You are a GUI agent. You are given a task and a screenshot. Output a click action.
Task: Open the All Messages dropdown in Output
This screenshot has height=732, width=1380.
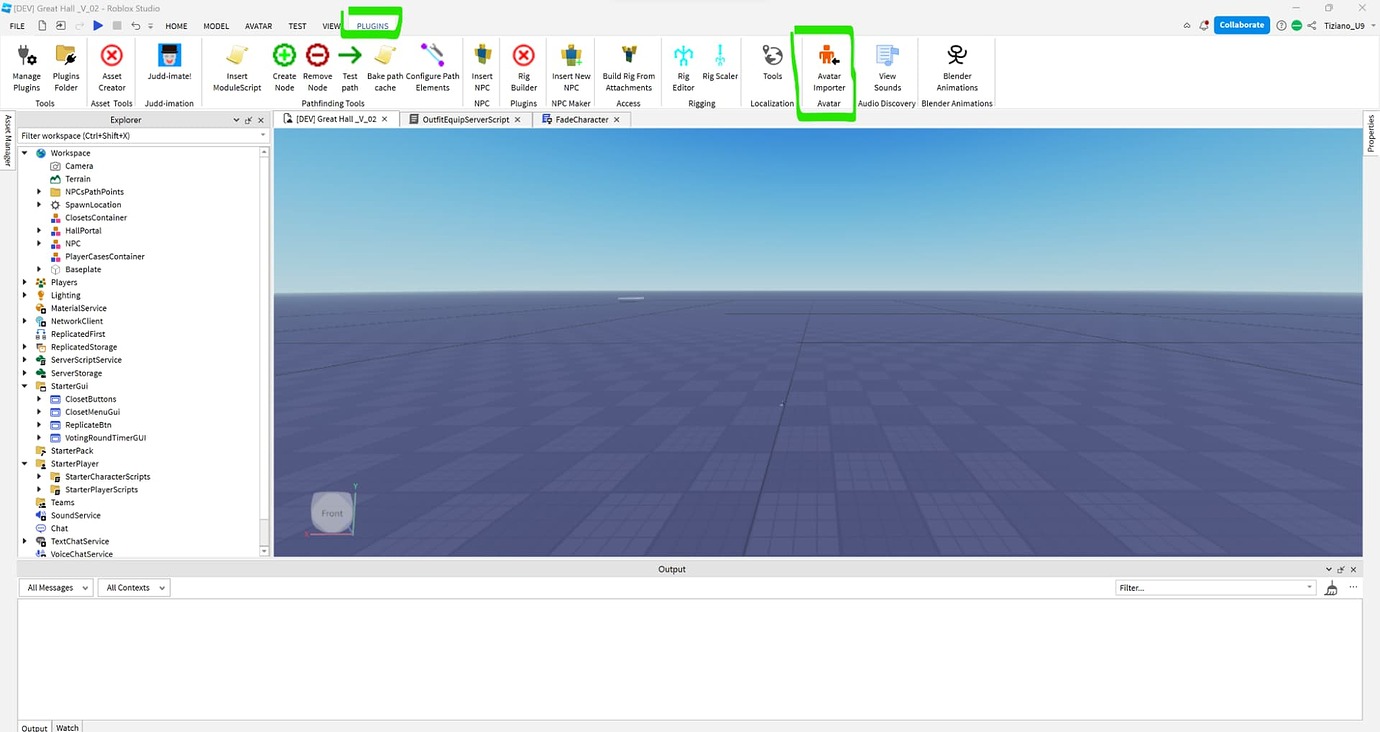pyautogui.click(x=56, y=588)
